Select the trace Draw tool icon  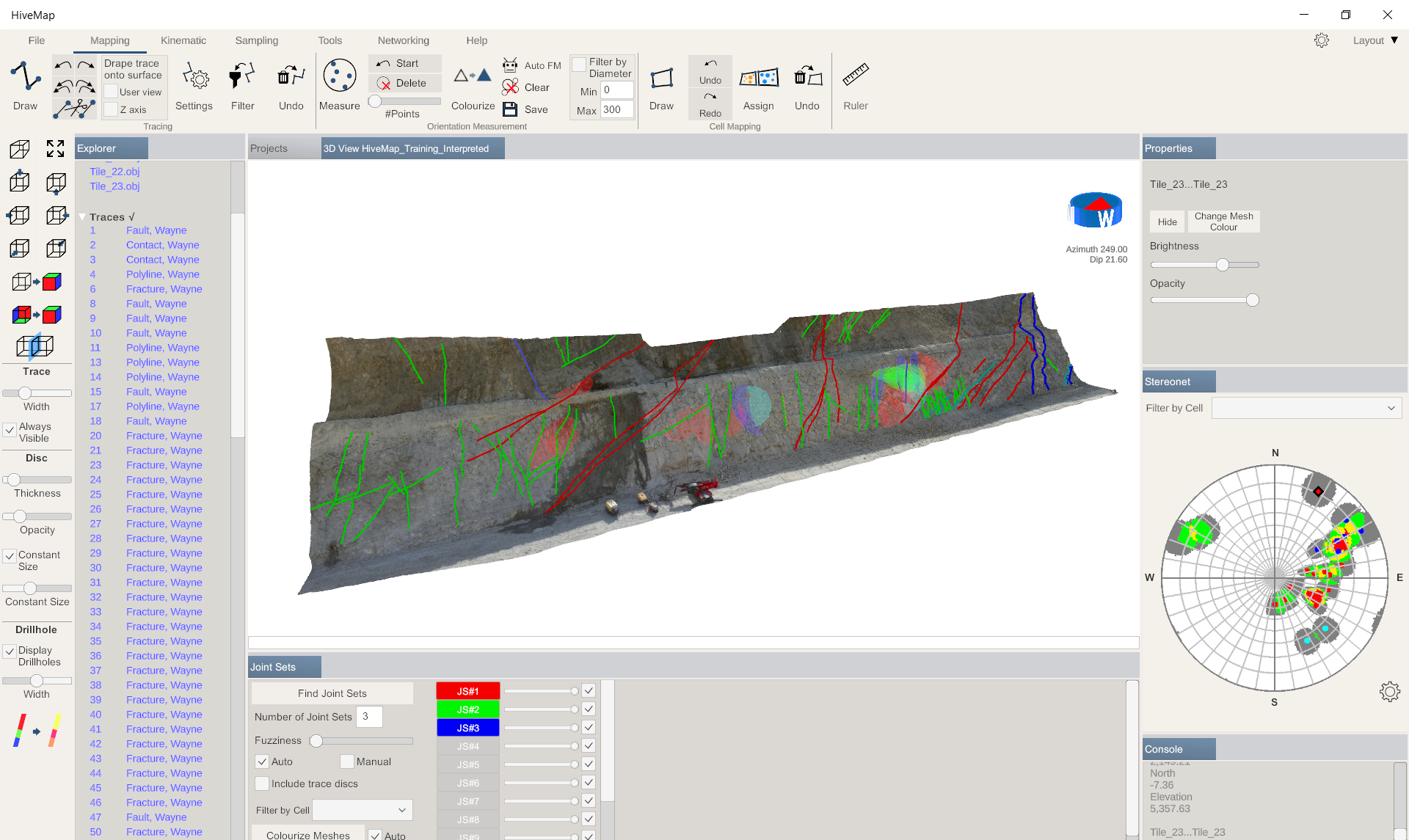tap(25, 77)
